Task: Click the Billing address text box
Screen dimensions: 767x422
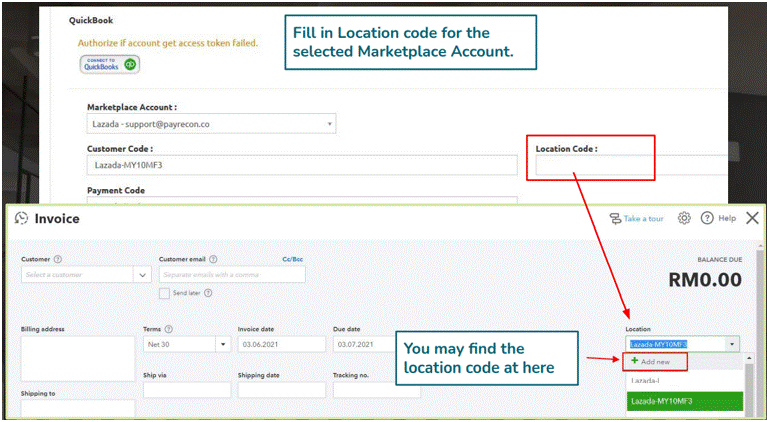Action: [78, 358]
